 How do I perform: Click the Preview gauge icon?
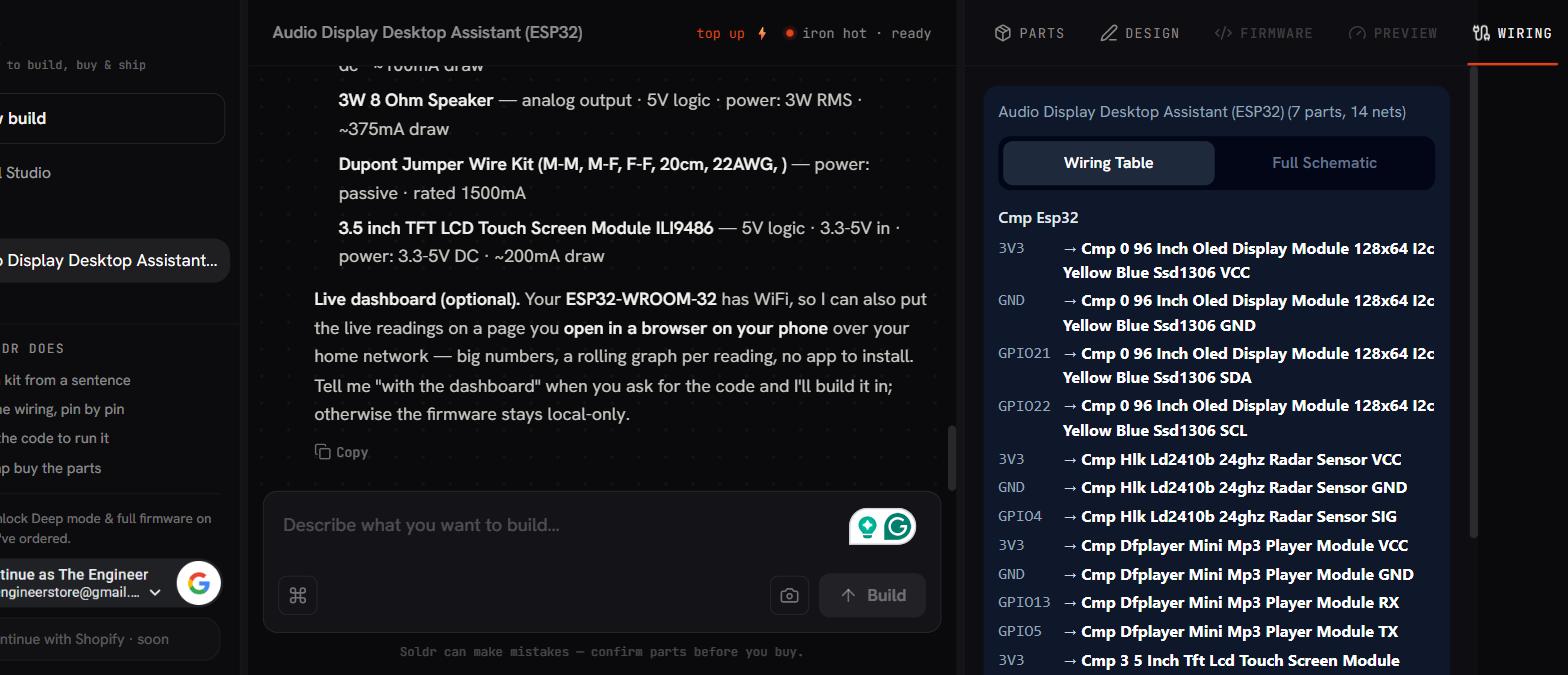point(1357,33)
